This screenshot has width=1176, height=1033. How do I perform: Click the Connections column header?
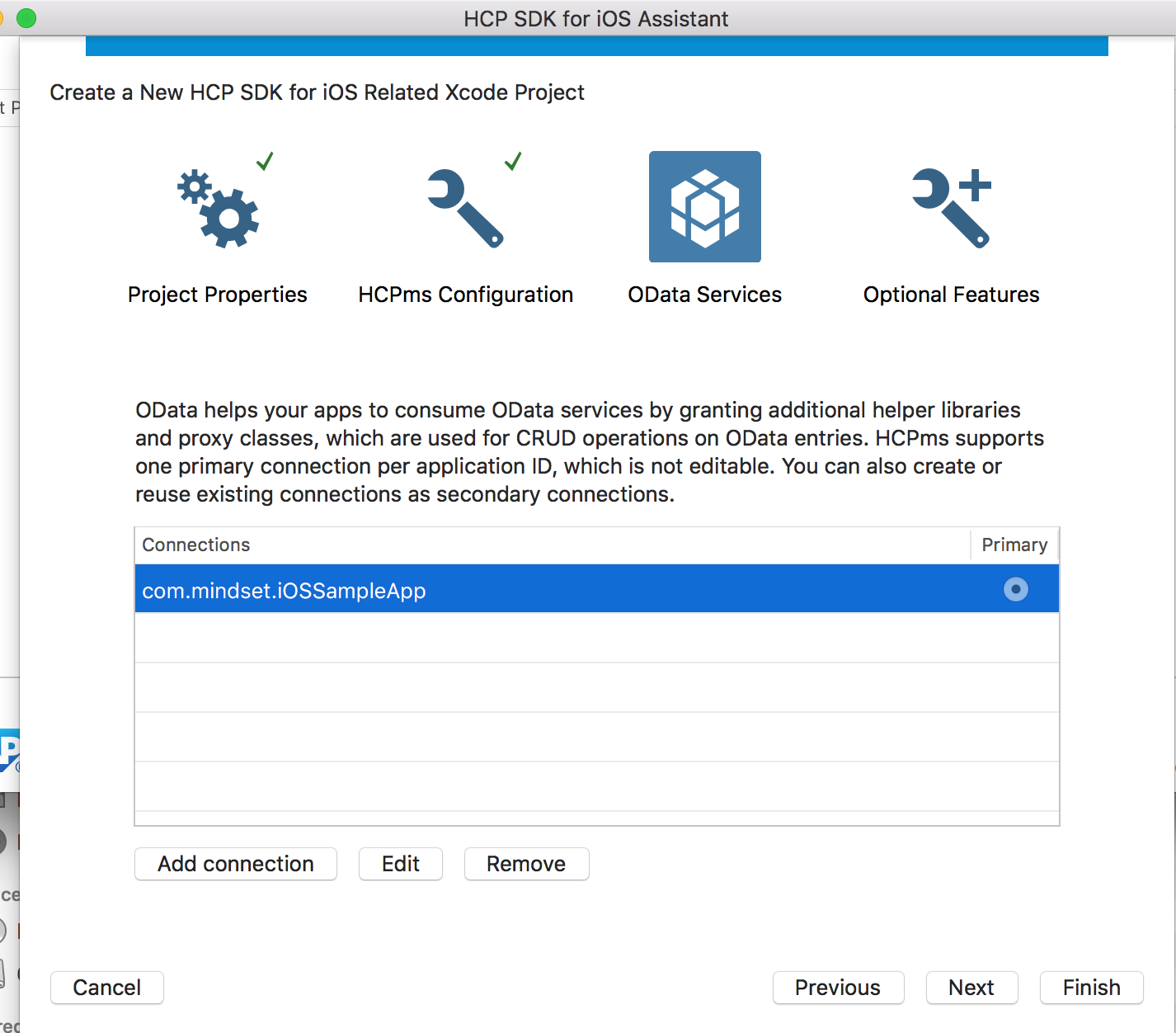[x=553, y=545]
